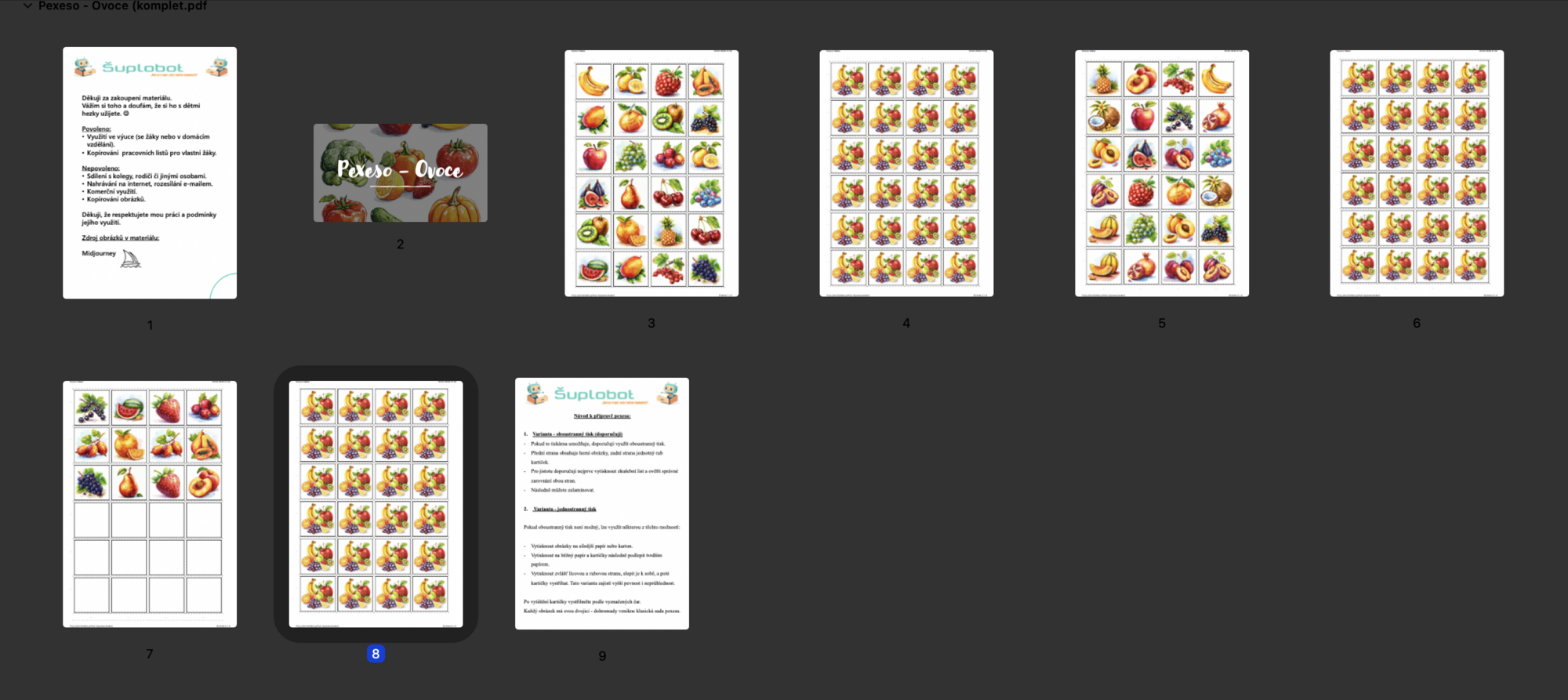Click the Pexeso - Ovoce (komplet.pdf title
Image resolution: width=1568 pixels, height=700 pixels.
pyautogui.click(x=122, y=5)
